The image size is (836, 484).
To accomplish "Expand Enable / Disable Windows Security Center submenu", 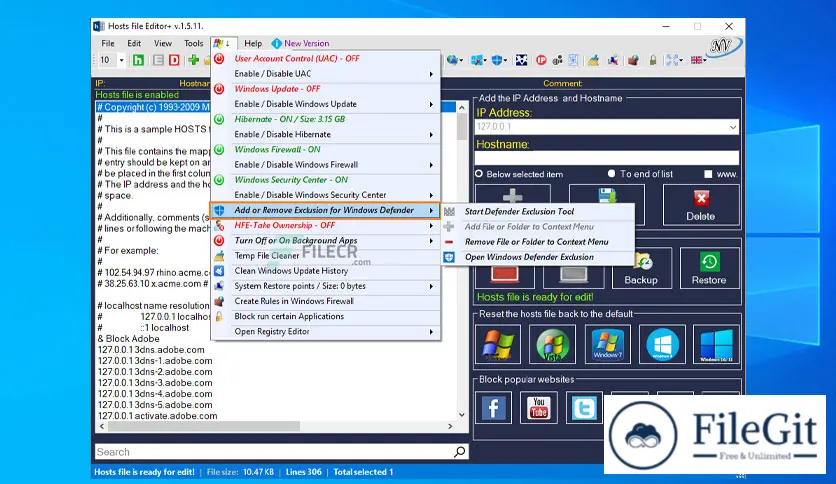I will (x=325, y=196).
